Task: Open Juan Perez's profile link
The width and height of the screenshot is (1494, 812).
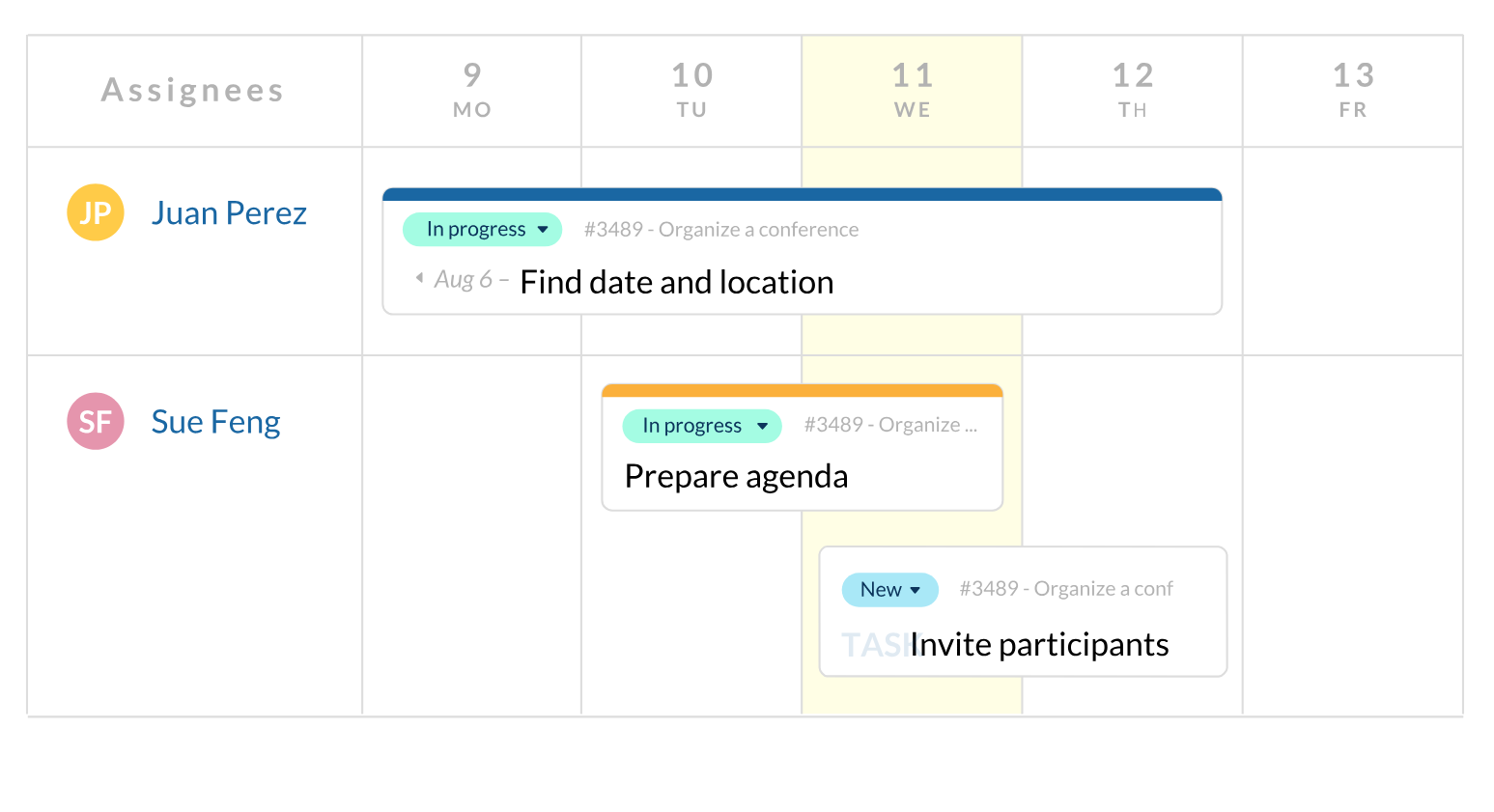Action: click(229, 213)
